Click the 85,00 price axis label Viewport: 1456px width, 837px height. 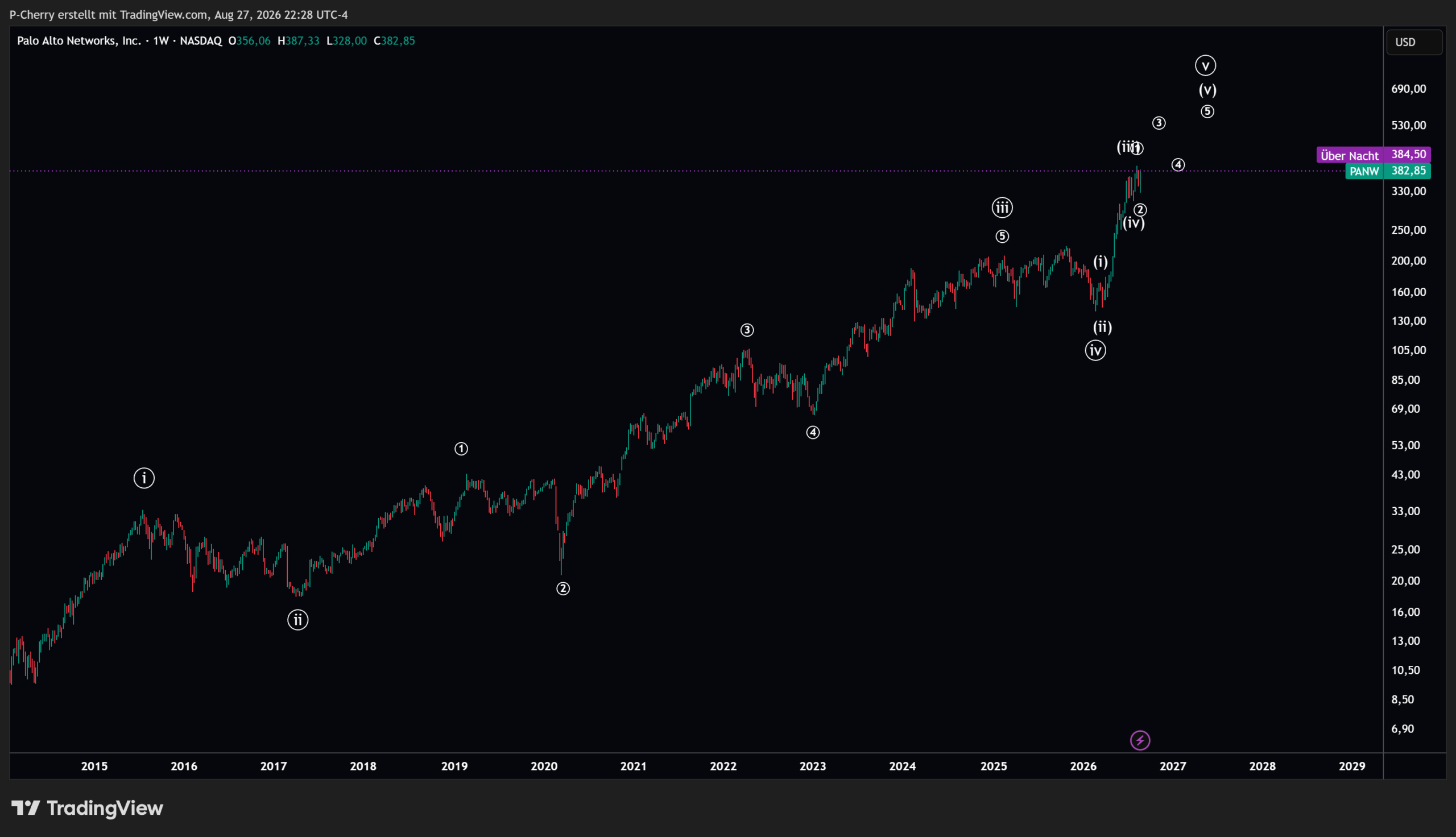coord(1406,380)
